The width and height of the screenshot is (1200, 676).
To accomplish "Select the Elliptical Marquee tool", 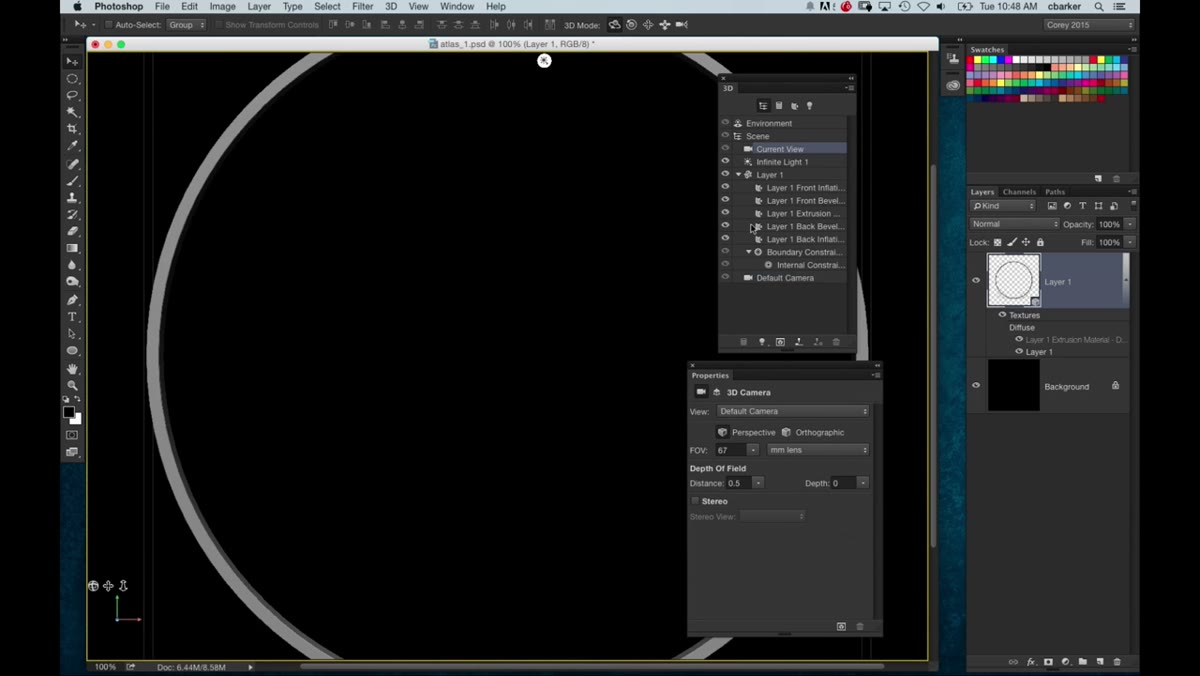I will point(72,79).
